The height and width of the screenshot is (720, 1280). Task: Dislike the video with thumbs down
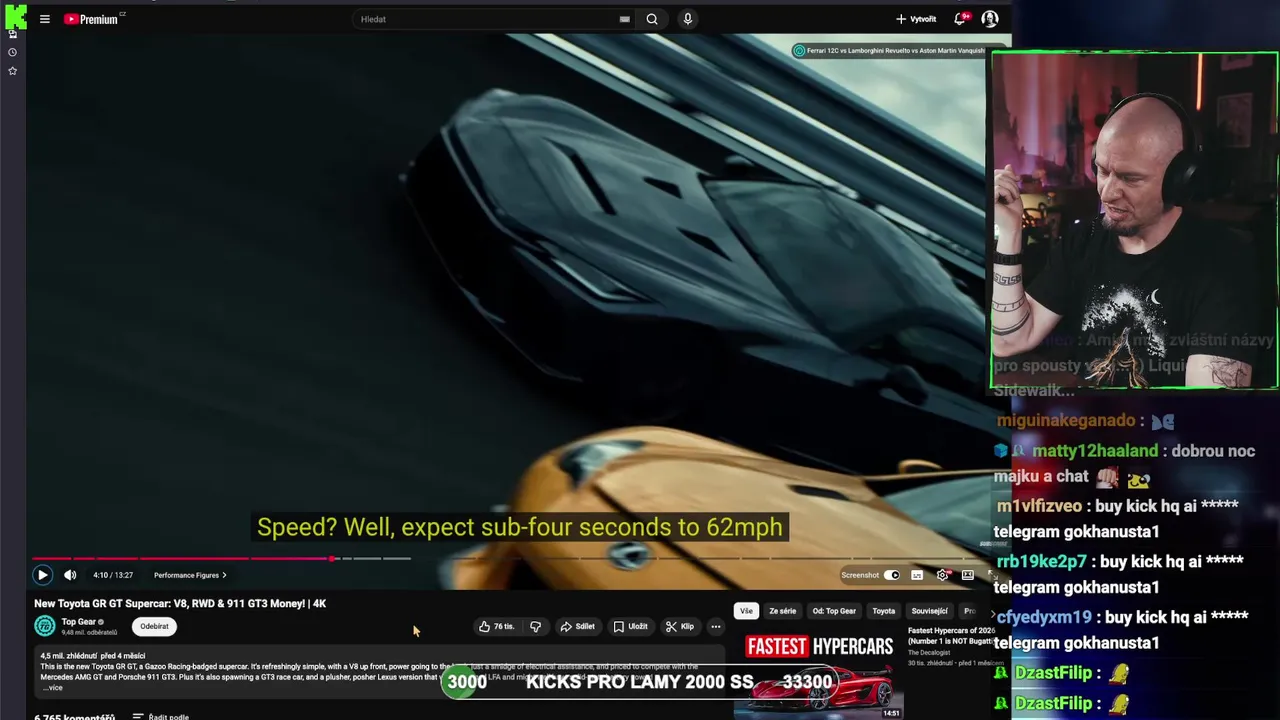pyautogui.click(x=536, y=627)
